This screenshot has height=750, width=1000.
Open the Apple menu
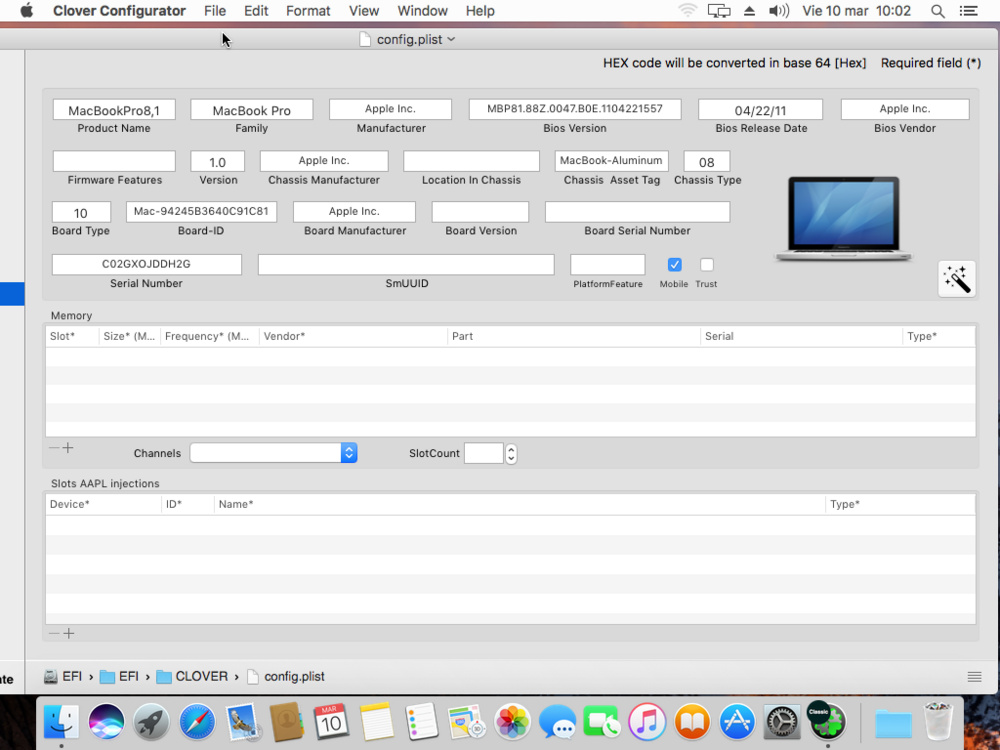click(x=27, y=11)
